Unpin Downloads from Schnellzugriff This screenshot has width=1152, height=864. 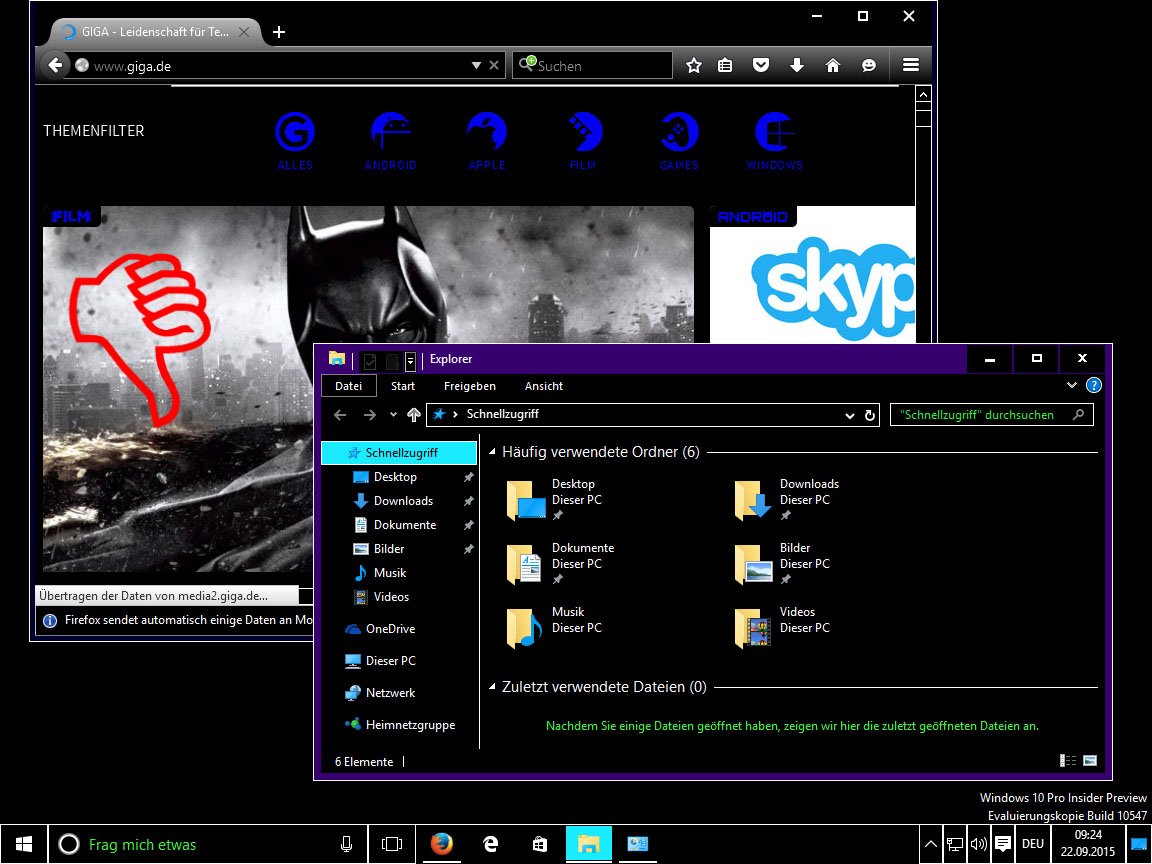point(470,501)
